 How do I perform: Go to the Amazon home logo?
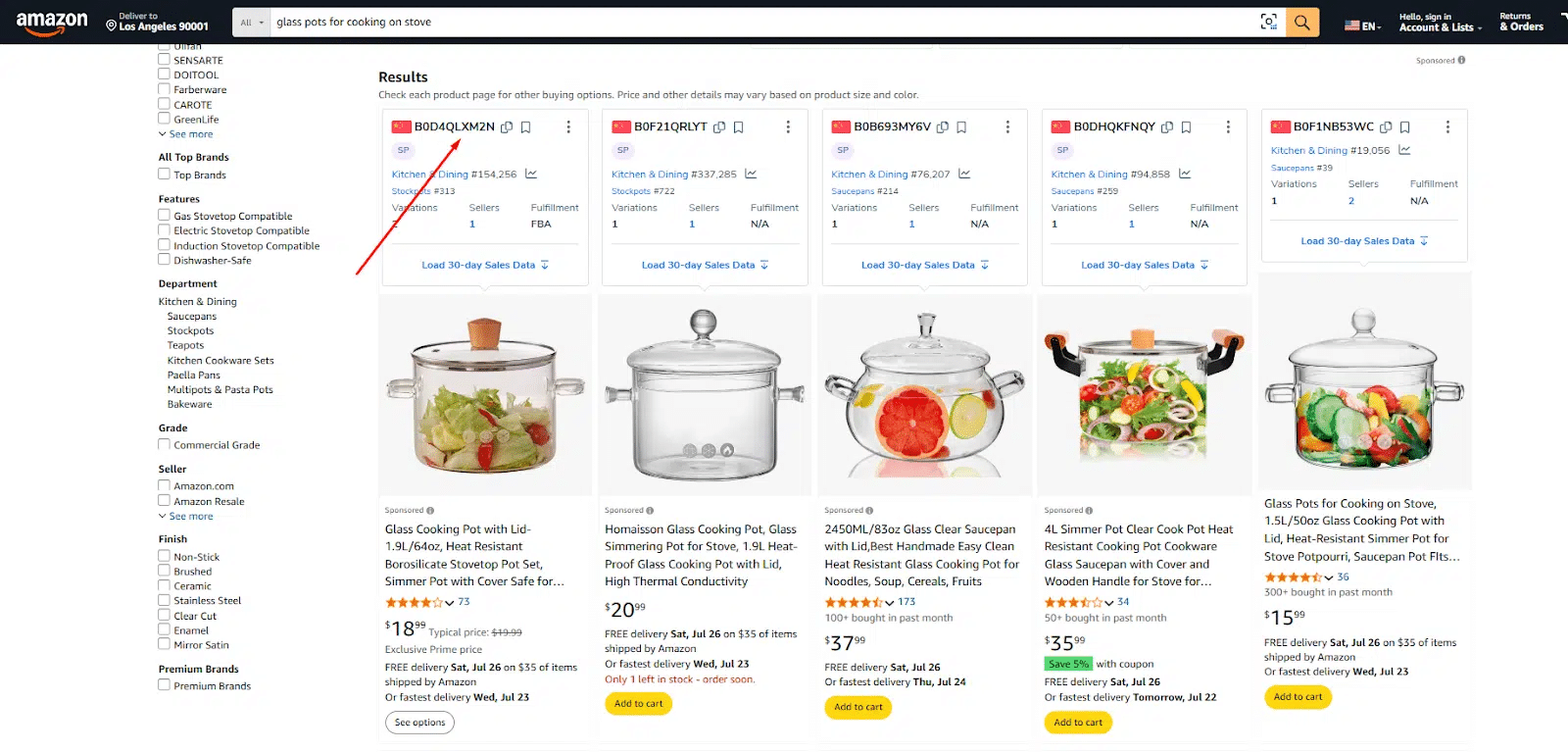coord(52,23)
